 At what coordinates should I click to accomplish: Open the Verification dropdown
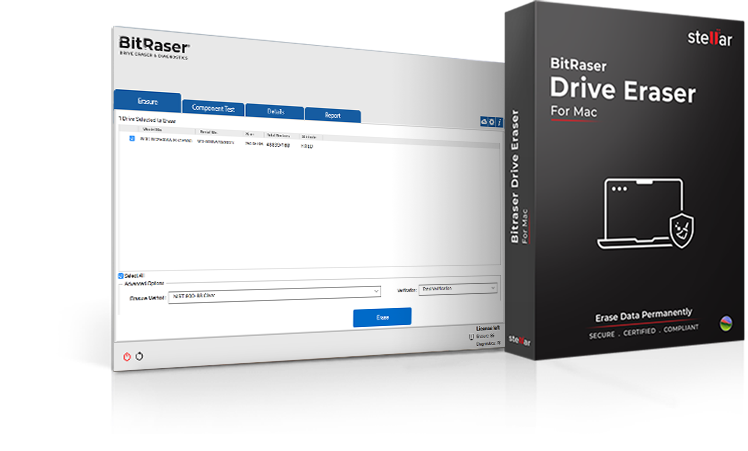[x=458, y=289]
